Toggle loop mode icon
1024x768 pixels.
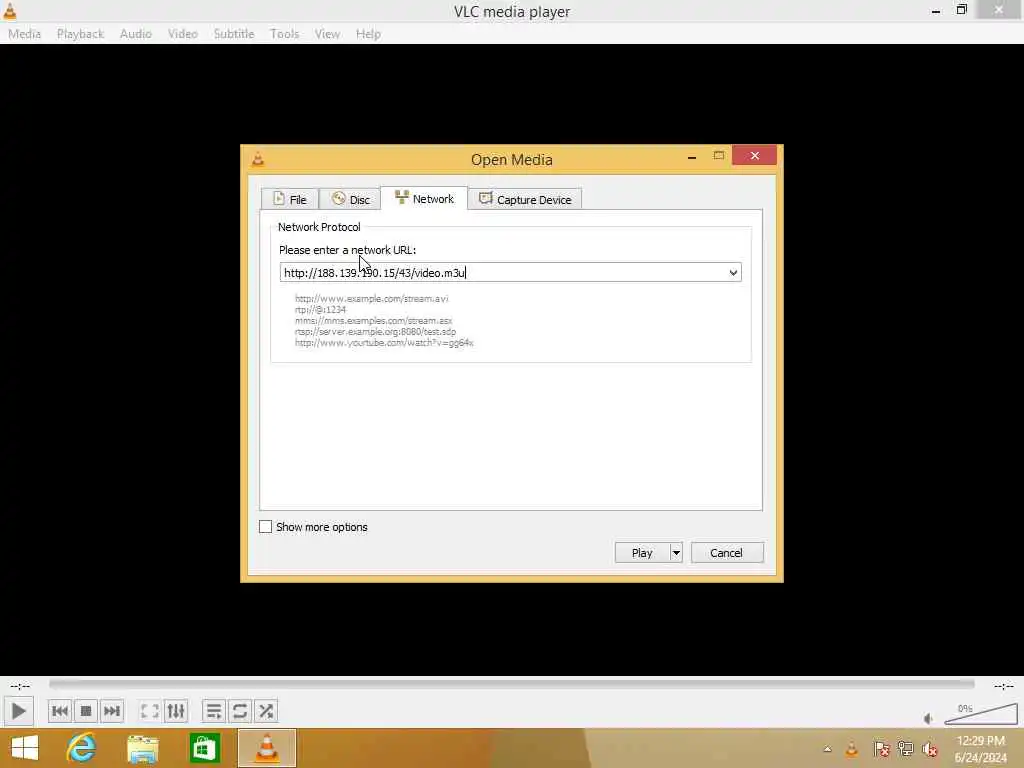pos(240,711)
